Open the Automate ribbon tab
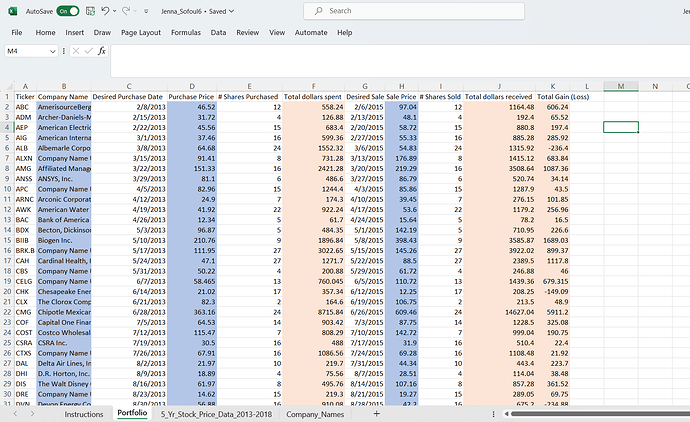The image size is (690, 422). pos(311,33)
